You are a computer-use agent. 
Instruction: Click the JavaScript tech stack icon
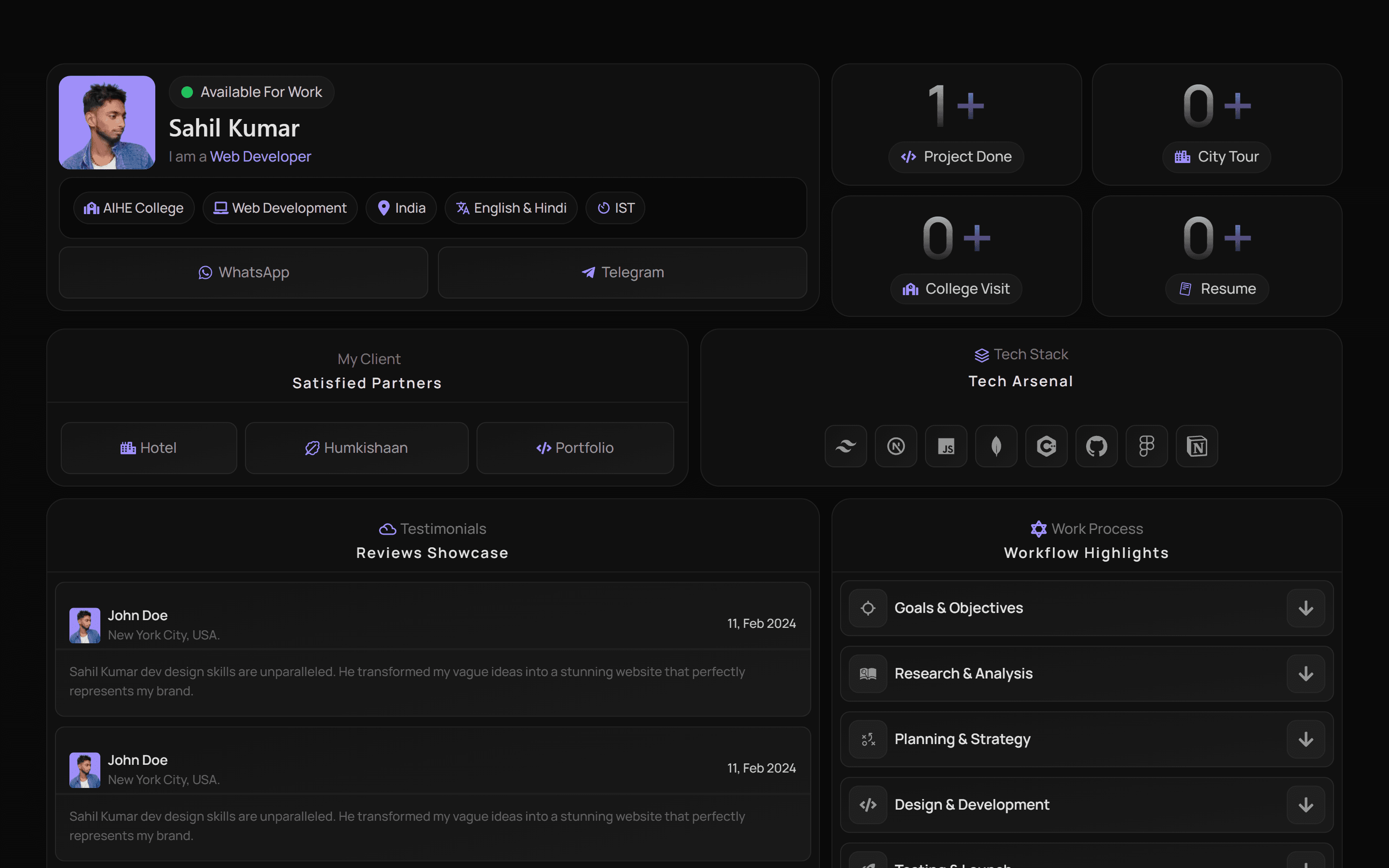click(x=946, y=446)
